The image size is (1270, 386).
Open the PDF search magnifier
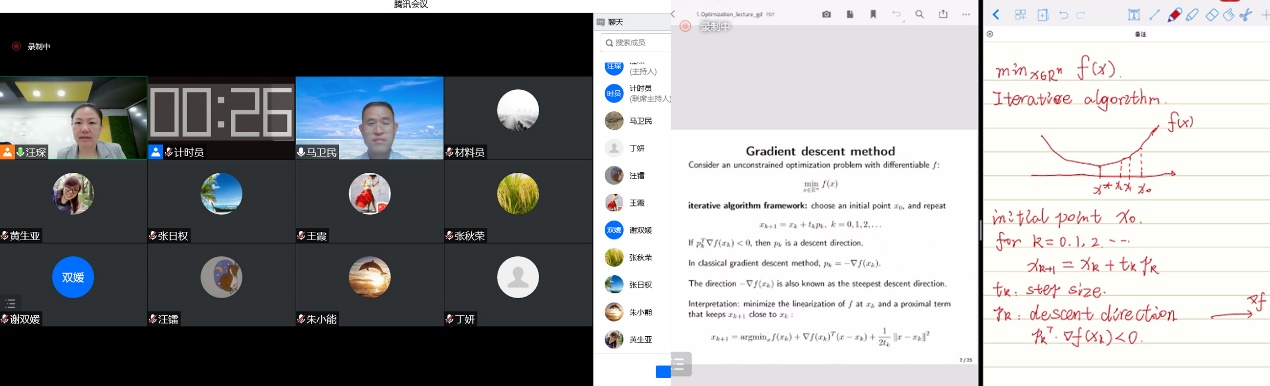click(919, 14)
